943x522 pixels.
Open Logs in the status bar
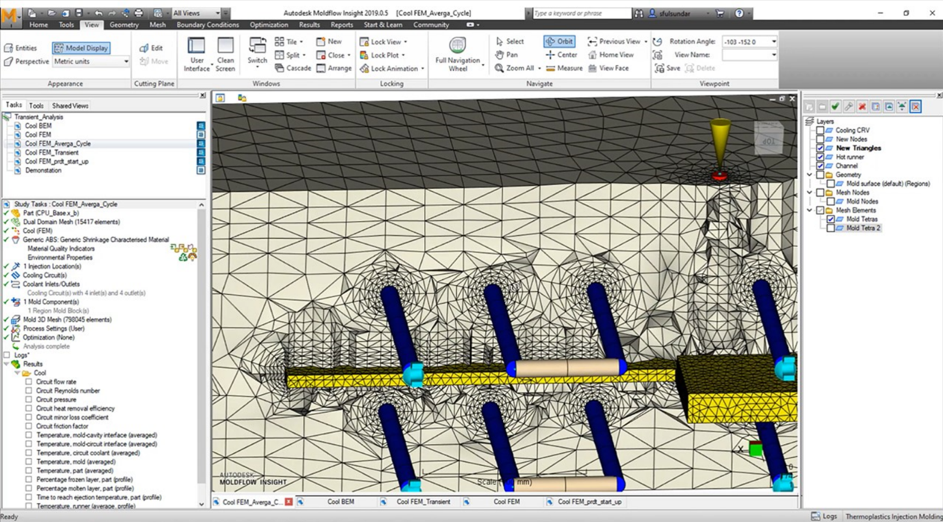point(823,516)
